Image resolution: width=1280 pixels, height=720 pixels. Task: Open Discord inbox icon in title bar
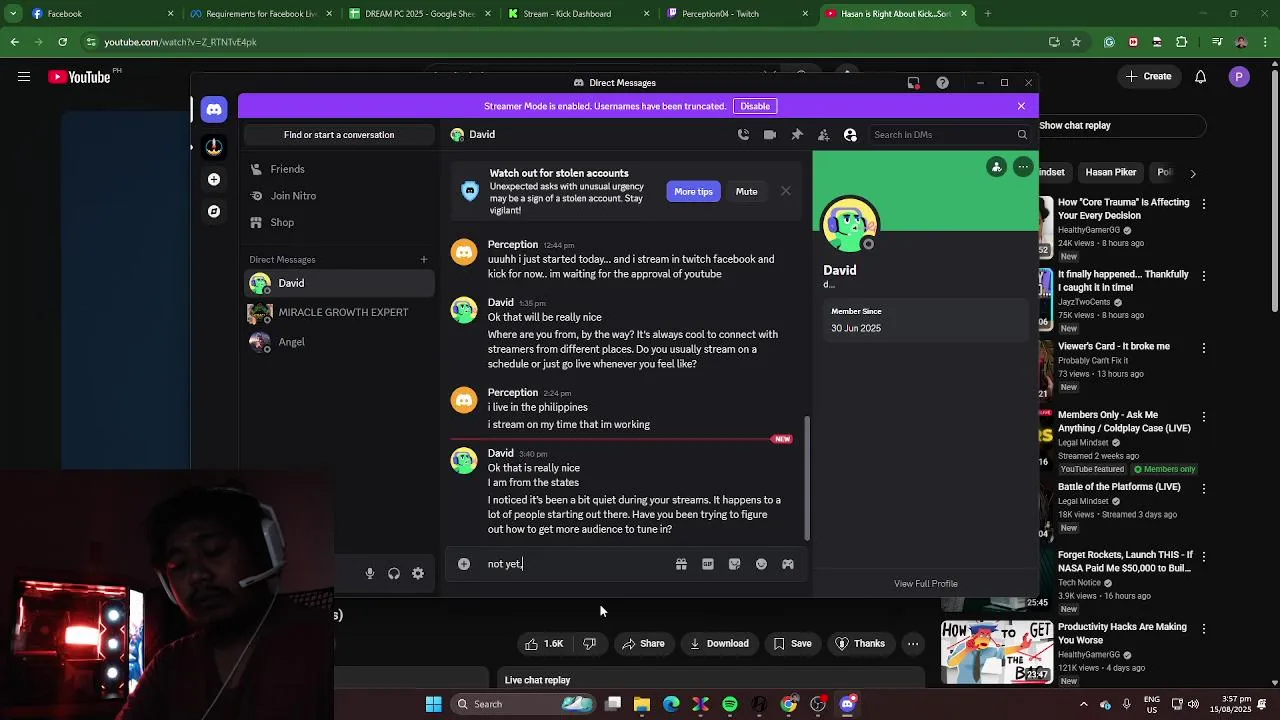tap(913, 83)
